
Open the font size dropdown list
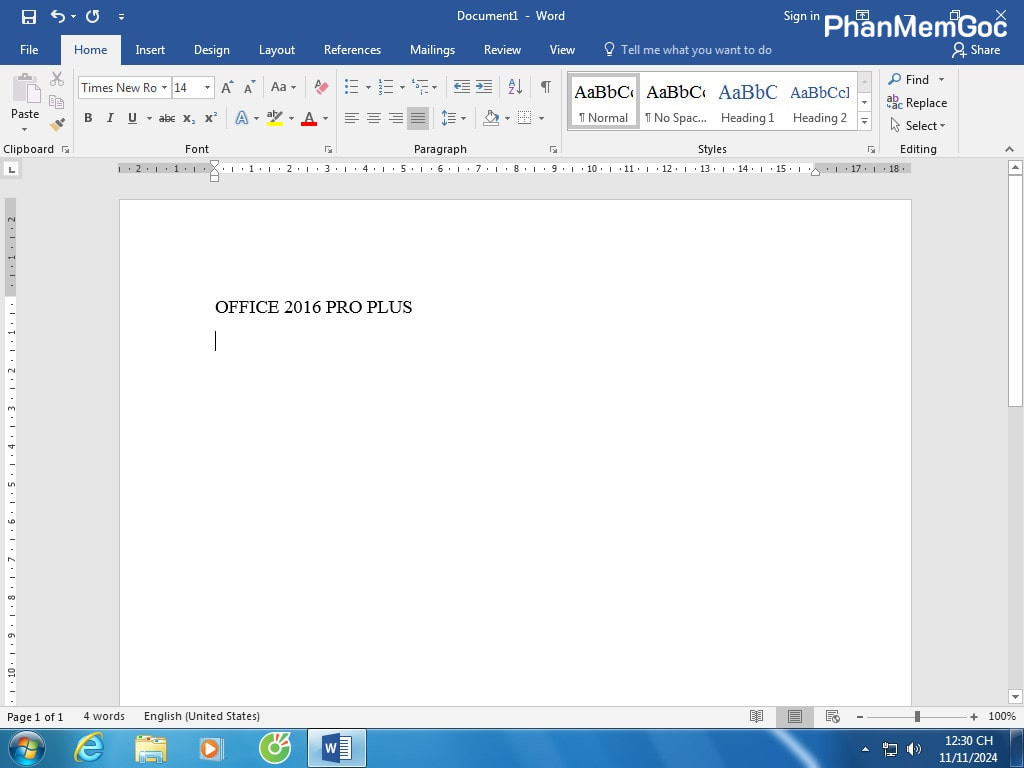click(207, 88)
